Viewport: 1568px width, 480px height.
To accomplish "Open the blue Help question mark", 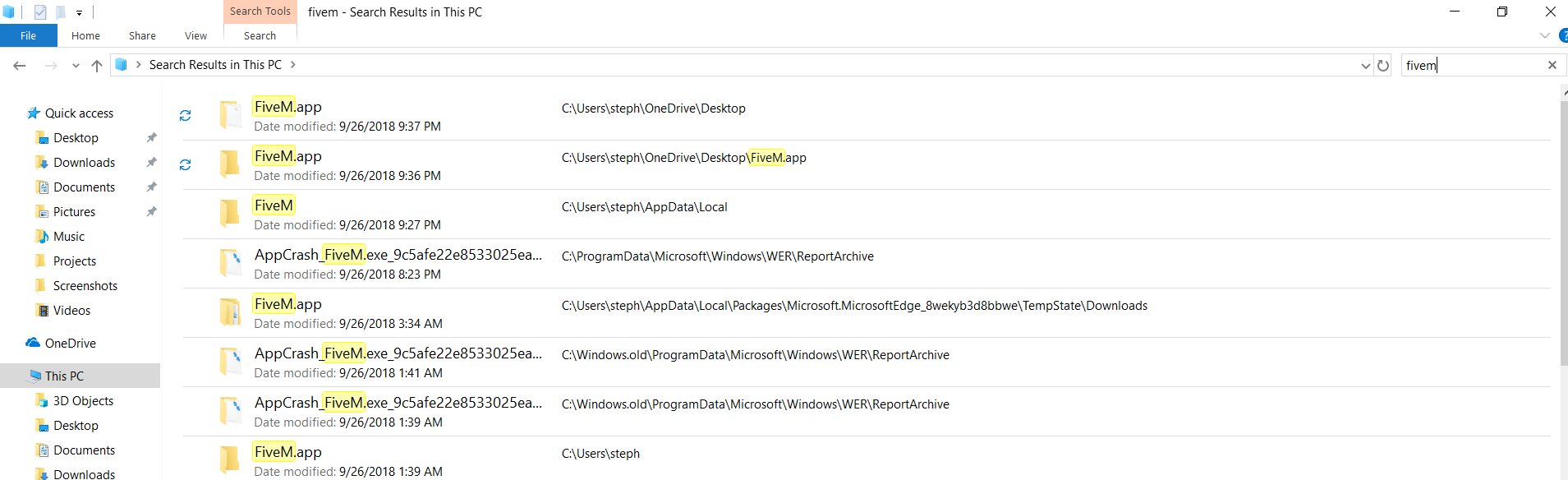I will (1563, 36).
